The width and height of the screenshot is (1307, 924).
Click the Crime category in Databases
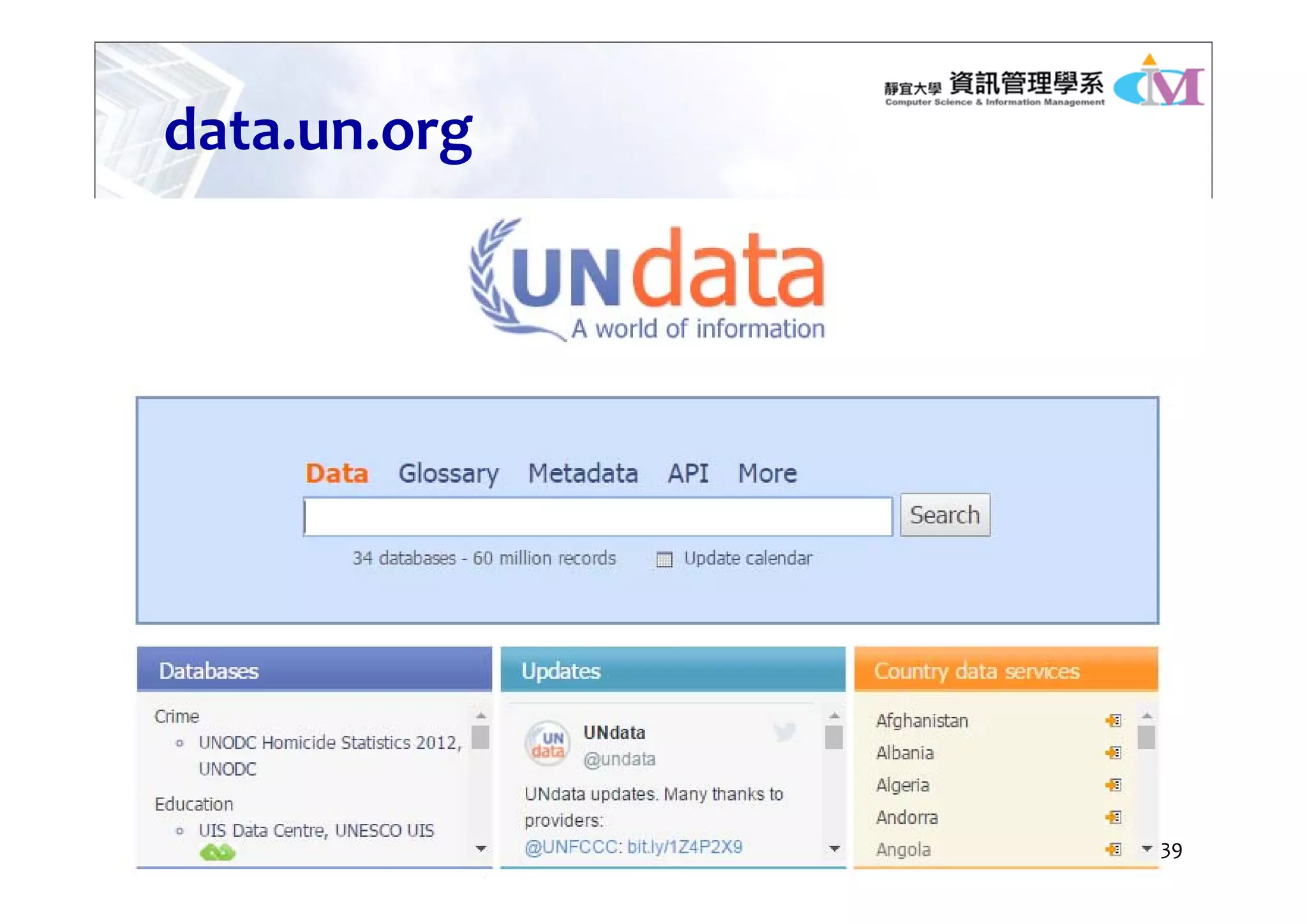click(x=177, y=717)
